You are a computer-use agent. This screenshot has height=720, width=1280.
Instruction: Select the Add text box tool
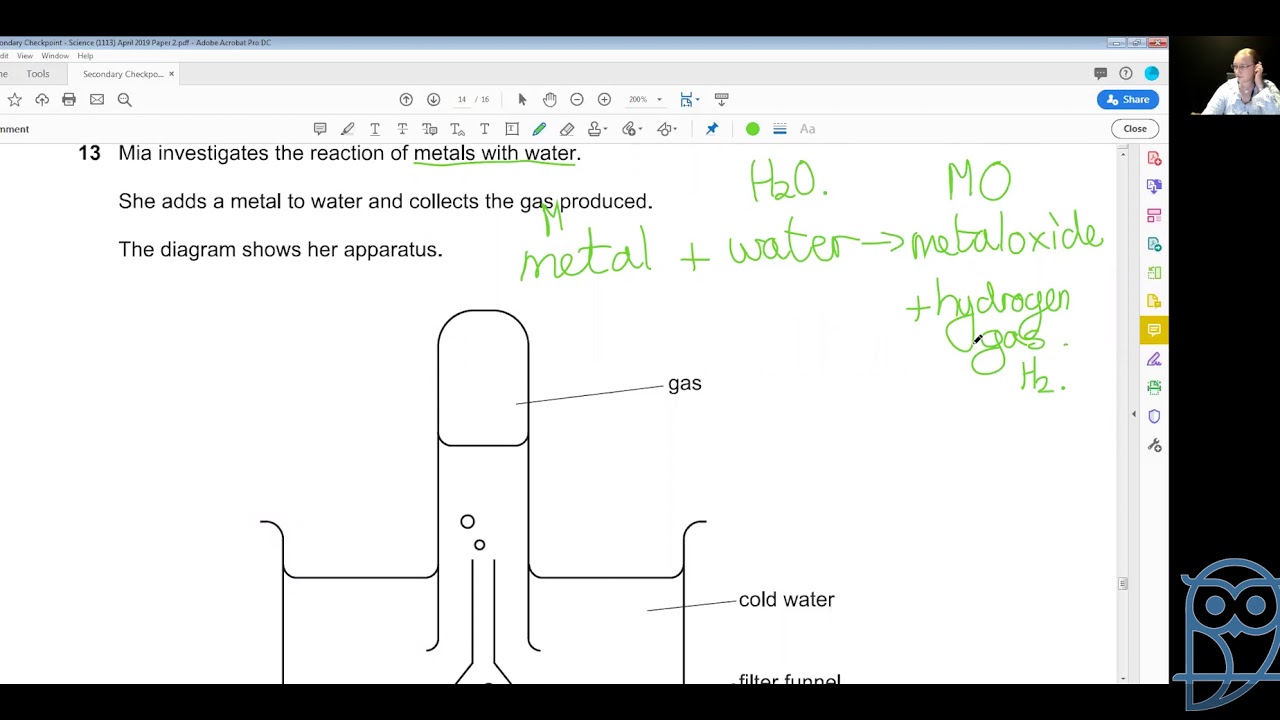[x=512, y=129]
